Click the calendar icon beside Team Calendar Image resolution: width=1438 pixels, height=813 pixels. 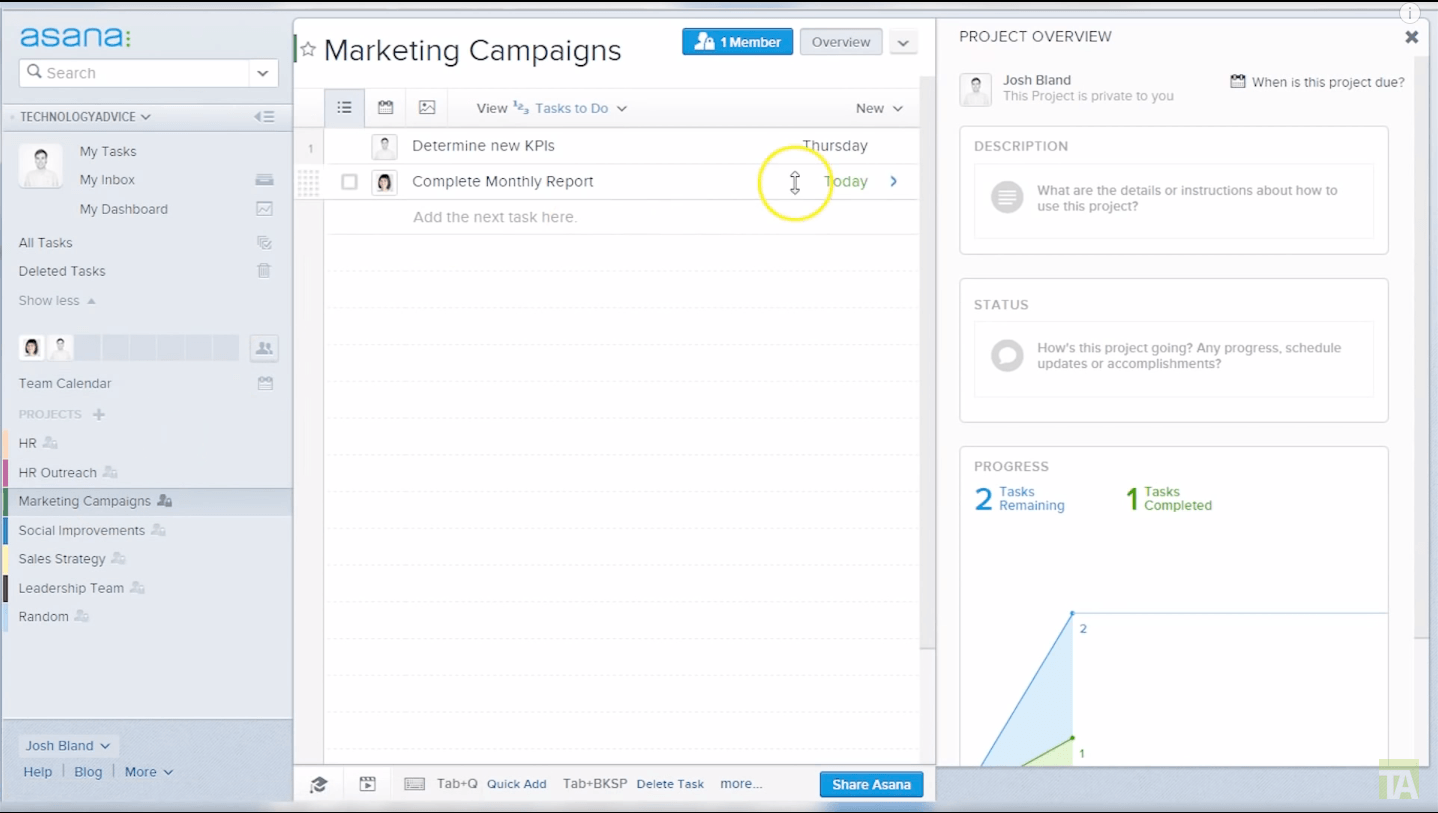click(265, 383)
